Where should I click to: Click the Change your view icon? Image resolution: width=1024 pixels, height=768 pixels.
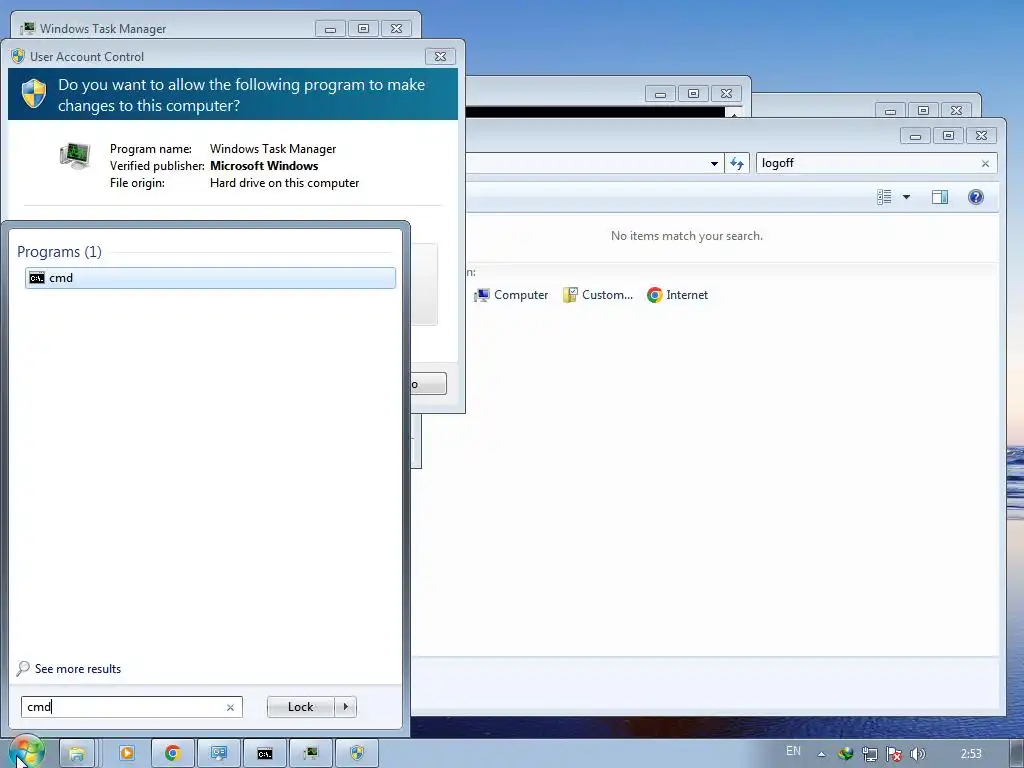click(884, 197)
